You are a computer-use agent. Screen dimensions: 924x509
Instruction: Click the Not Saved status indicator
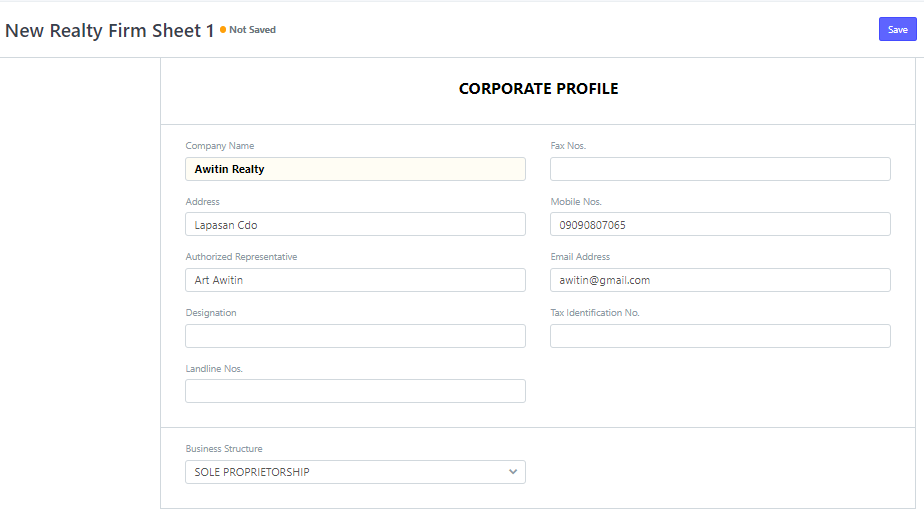(x=248, y=29)
